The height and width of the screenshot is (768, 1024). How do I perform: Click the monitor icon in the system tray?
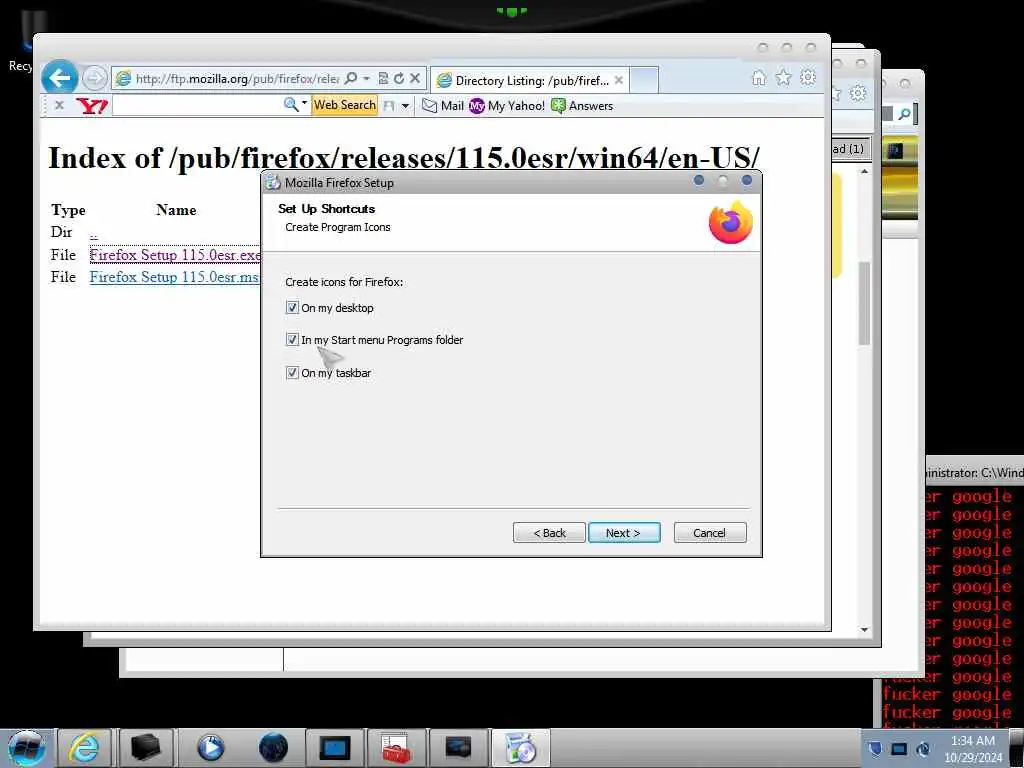click(899, 749)
